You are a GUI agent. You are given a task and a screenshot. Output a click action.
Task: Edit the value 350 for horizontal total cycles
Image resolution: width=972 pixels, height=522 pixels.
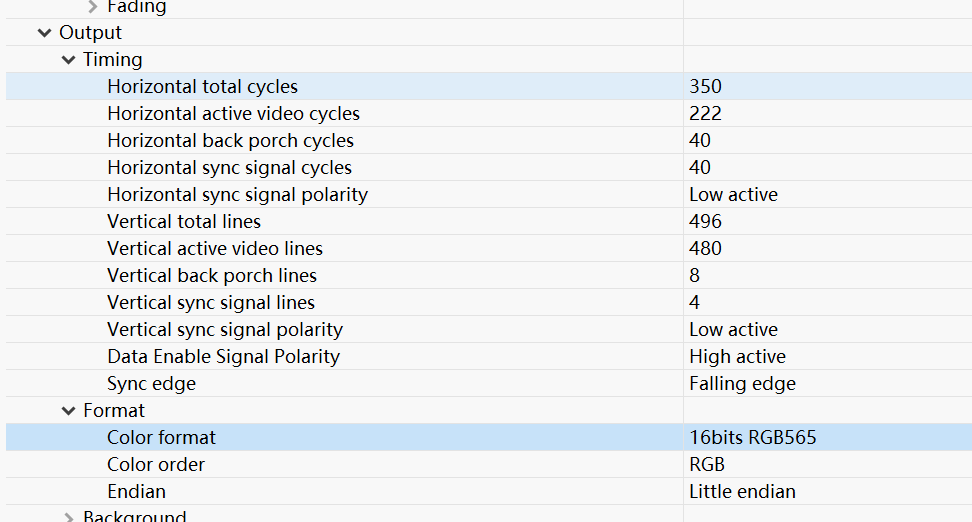705,86
